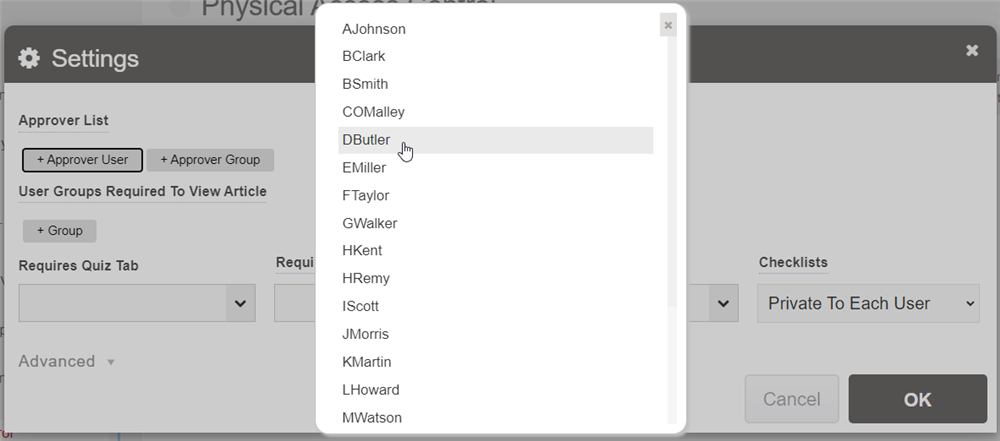Choose EMiller from the list

364,168
